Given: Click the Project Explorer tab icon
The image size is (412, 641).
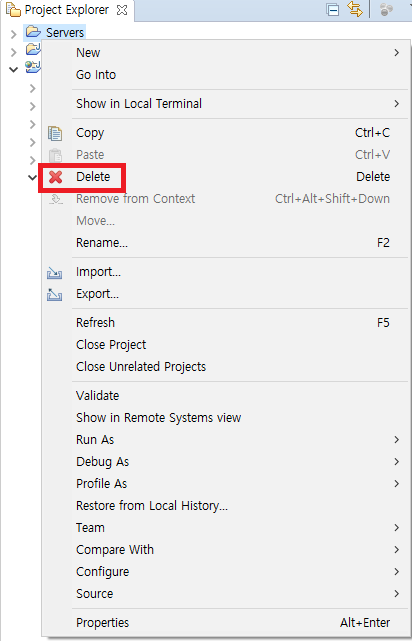Looking at the screenshot, I should (x=13, y=10).
